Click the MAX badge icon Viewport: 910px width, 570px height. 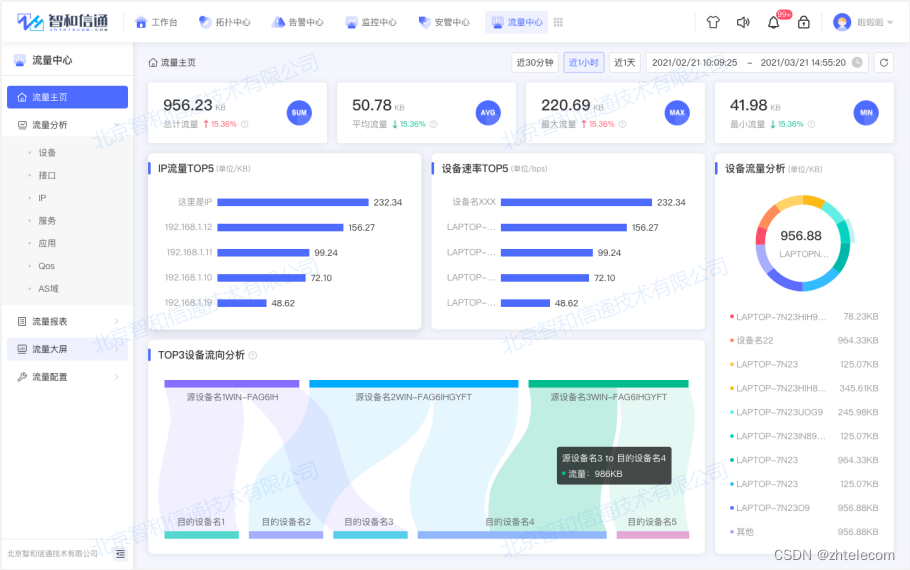[677, 113]
